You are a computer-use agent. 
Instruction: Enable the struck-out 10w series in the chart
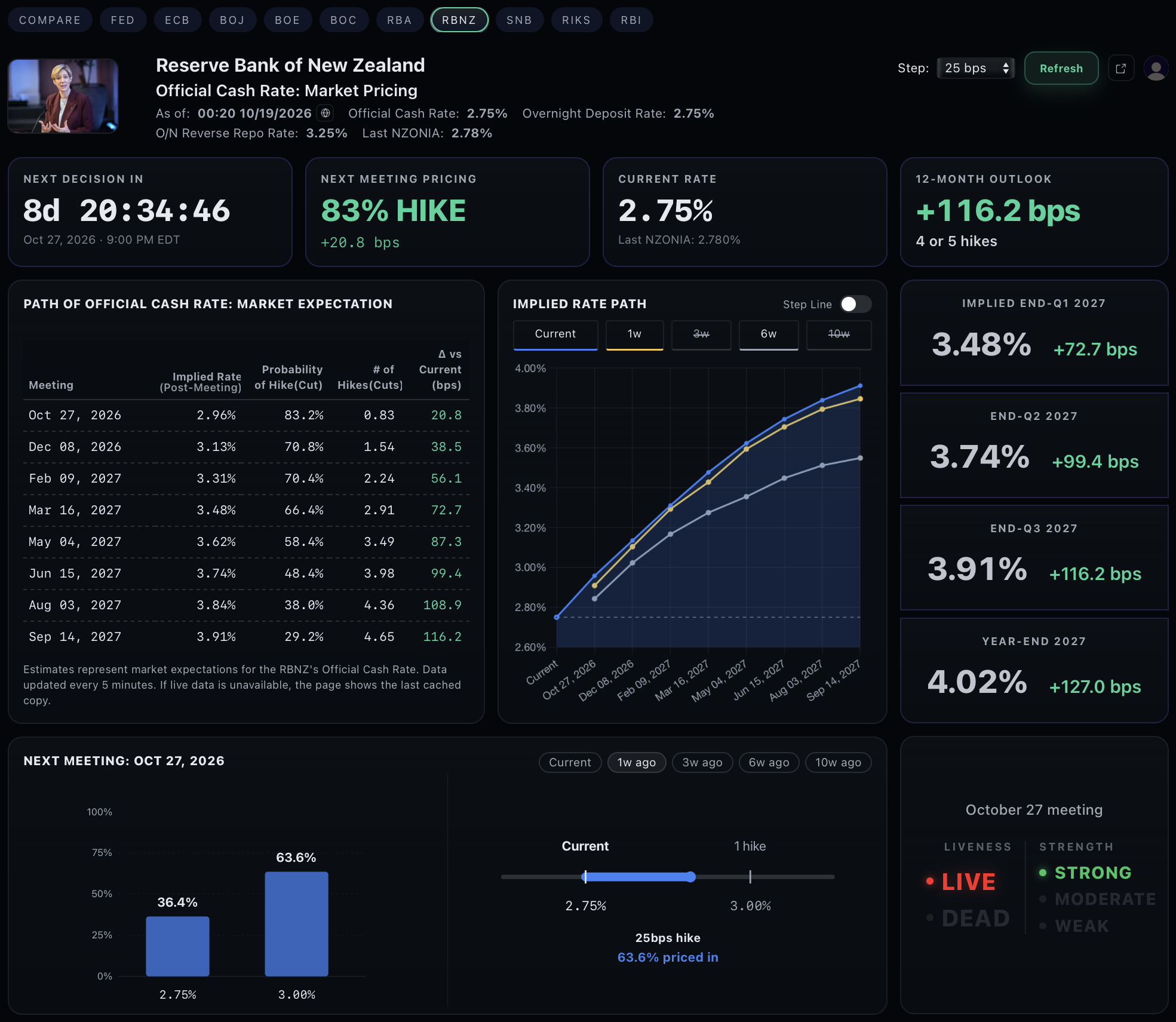click(839, 334)
